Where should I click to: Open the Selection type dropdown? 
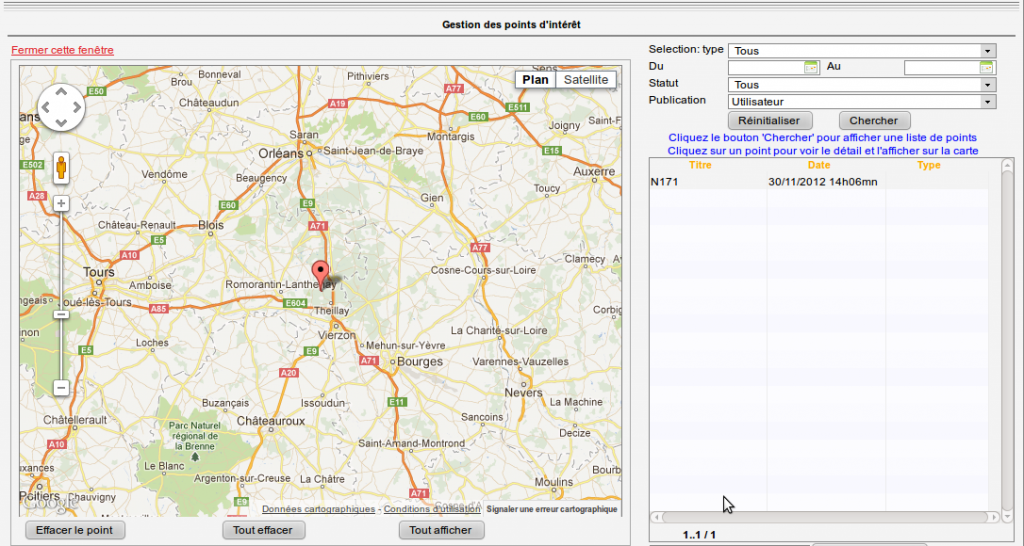[x=862, y=51]
